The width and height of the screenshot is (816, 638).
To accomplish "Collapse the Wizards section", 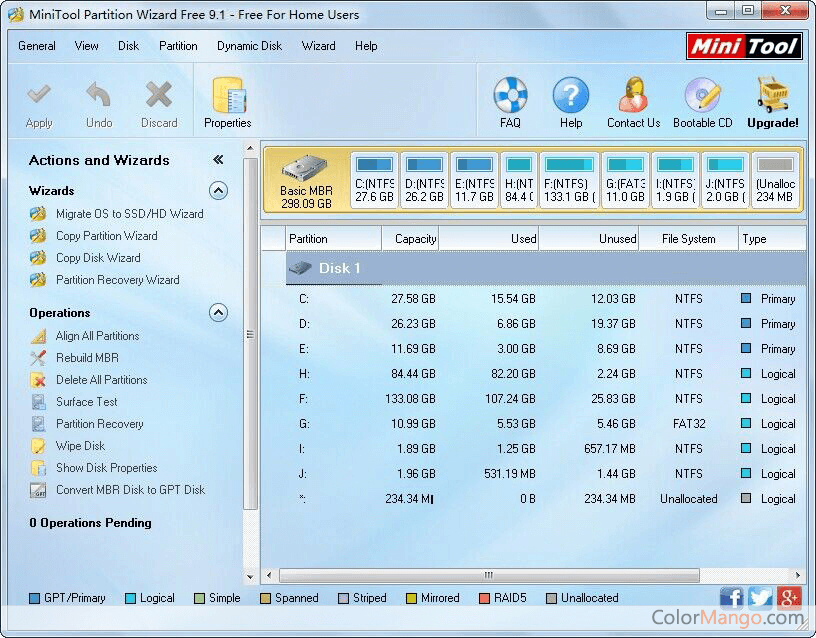I will pos(218,191).
